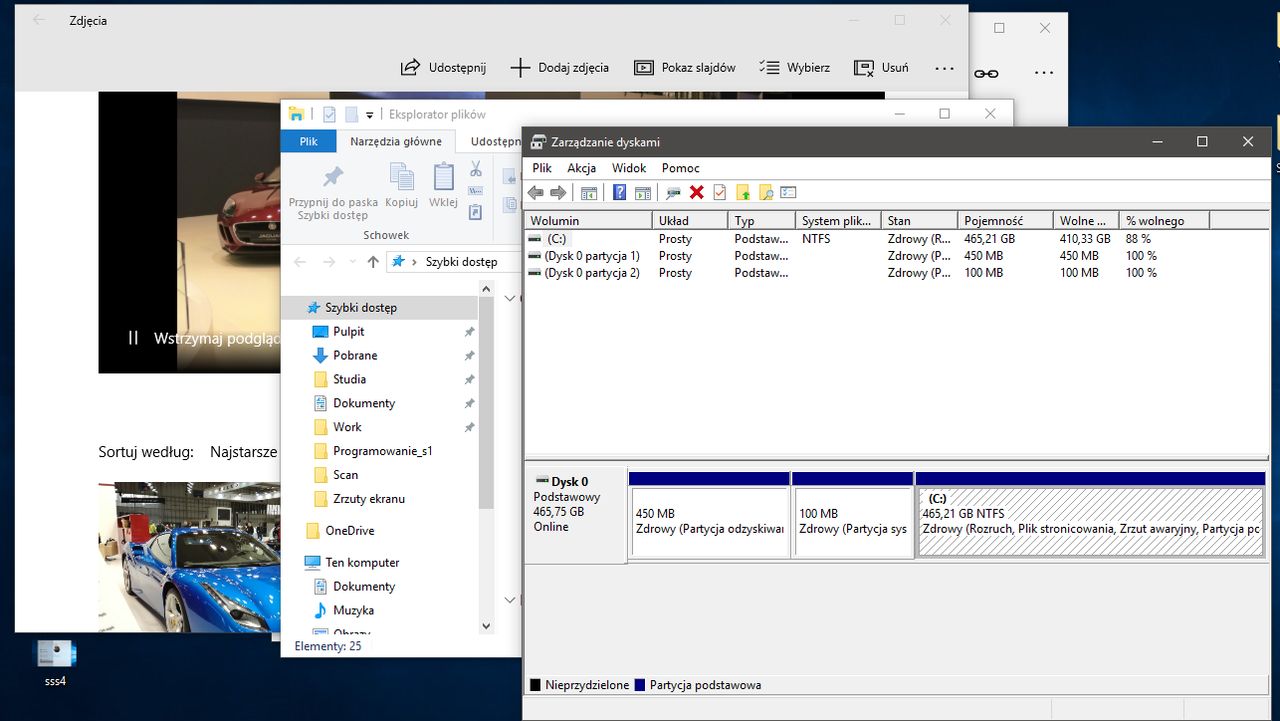Select the (C:) partition block in disk map

point(1090,520)
